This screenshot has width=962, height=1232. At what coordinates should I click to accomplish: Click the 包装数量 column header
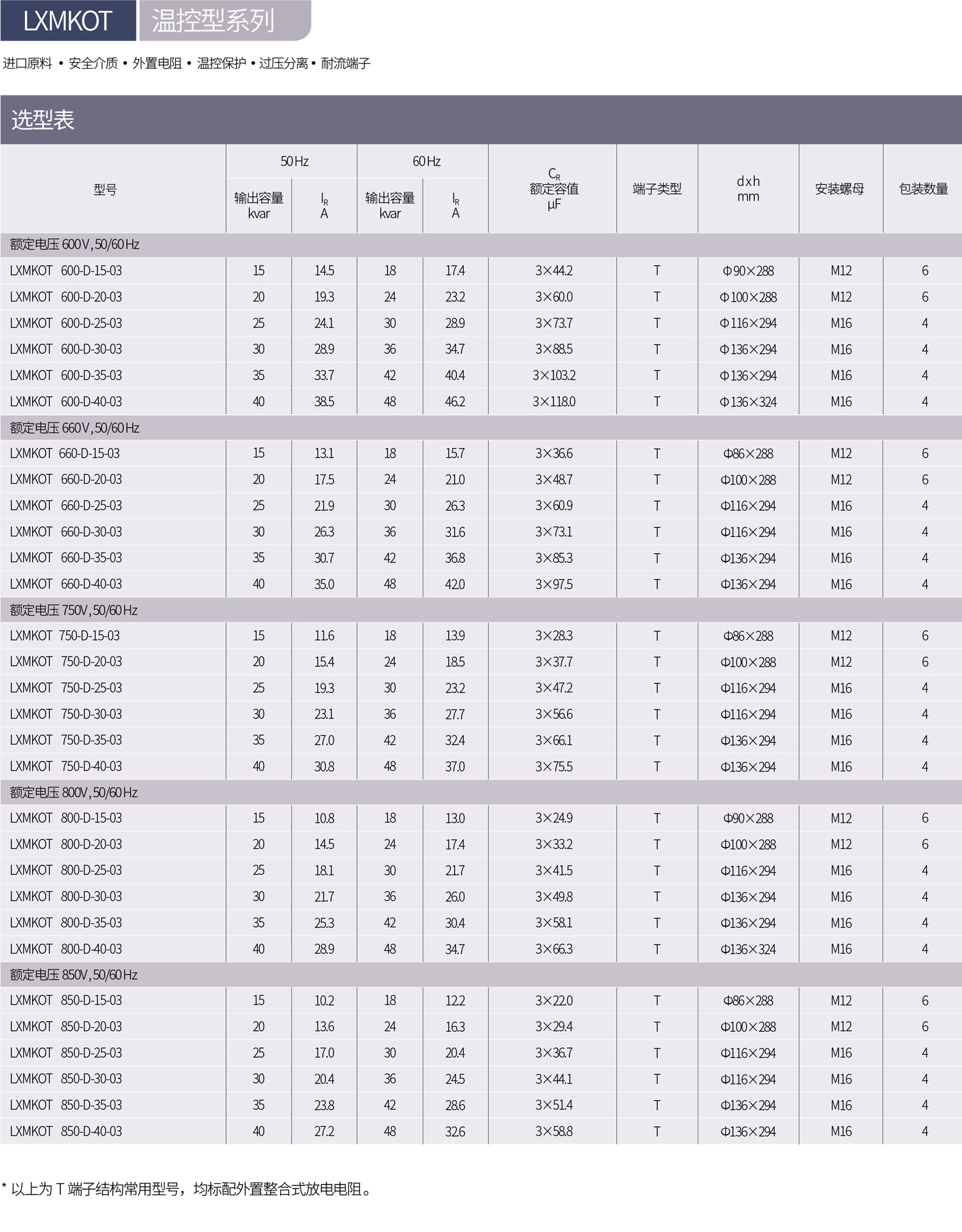tap(923, 189)
